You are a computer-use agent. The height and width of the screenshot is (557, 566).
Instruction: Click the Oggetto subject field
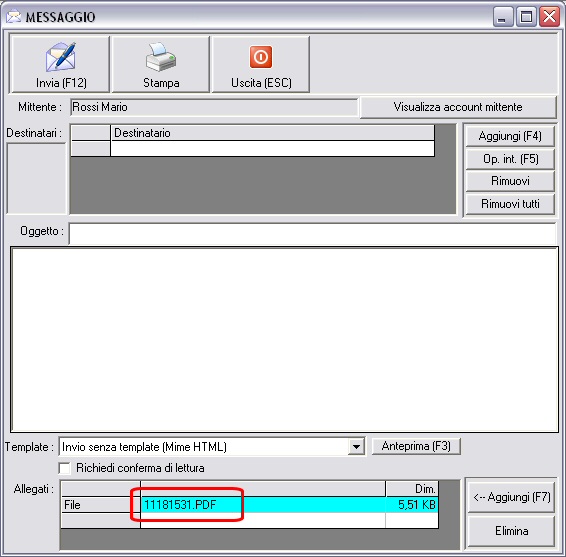tap(312, 233)
